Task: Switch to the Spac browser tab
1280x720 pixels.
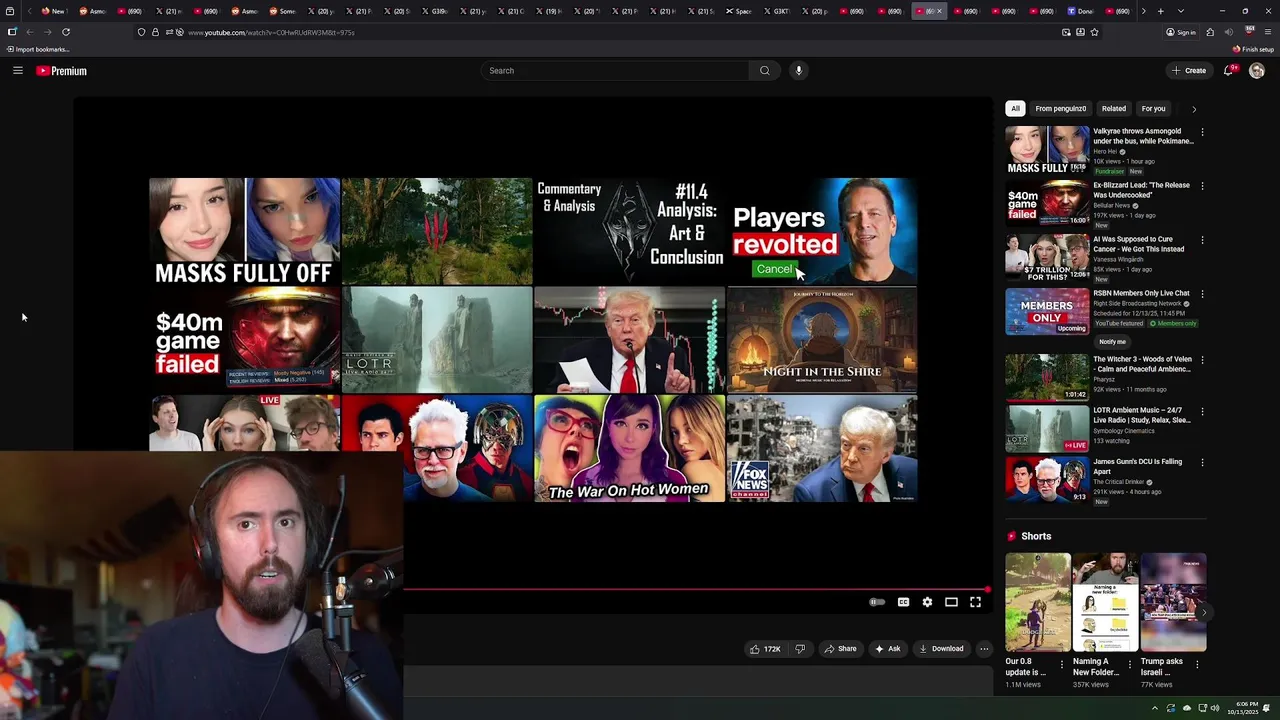Action: [x=738, y=11]
